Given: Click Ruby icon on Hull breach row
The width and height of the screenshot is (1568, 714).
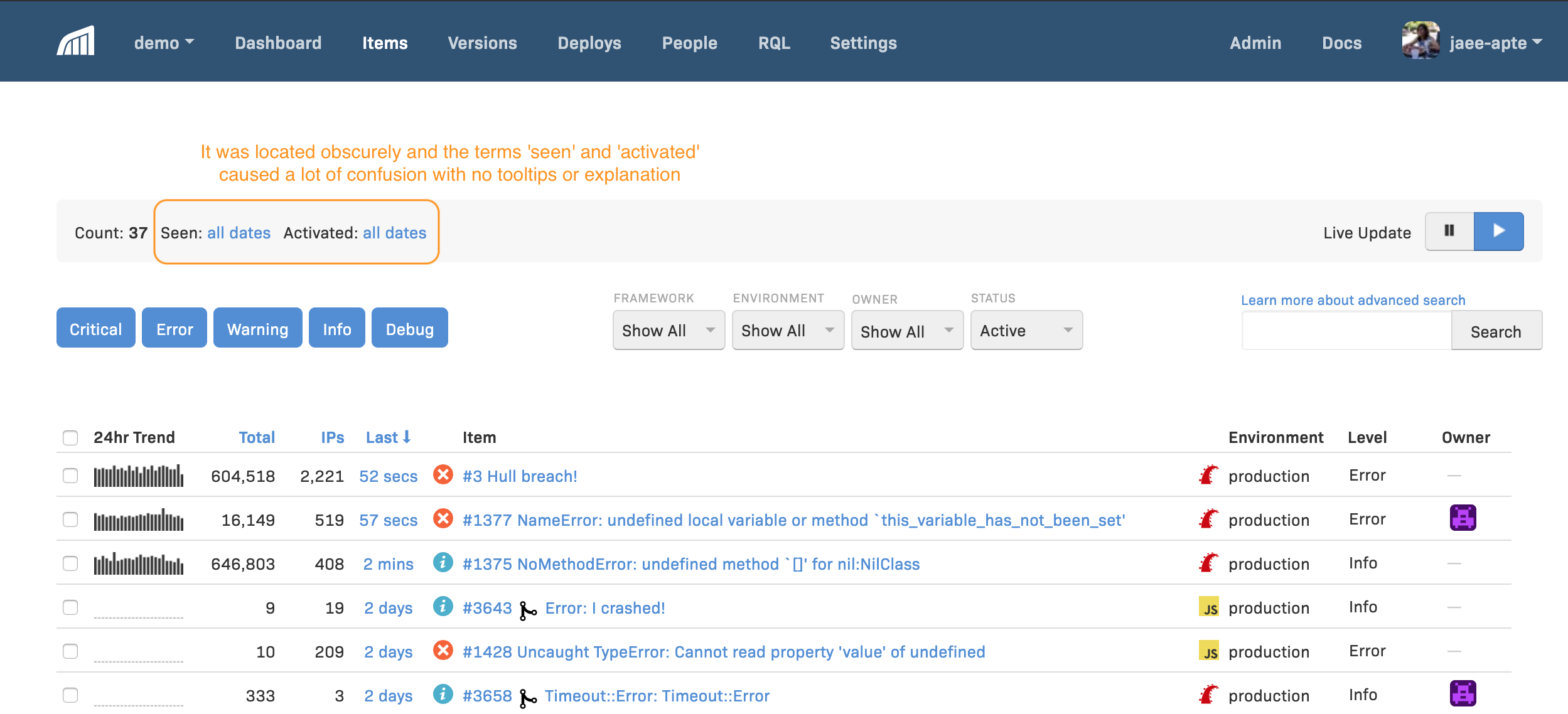Looking at the screenshot, I should pyautogui.click(x=1209, y=475).
